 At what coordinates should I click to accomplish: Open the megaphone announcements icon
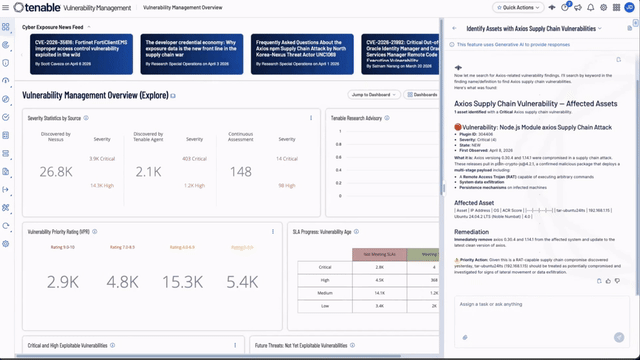[578, 7]
